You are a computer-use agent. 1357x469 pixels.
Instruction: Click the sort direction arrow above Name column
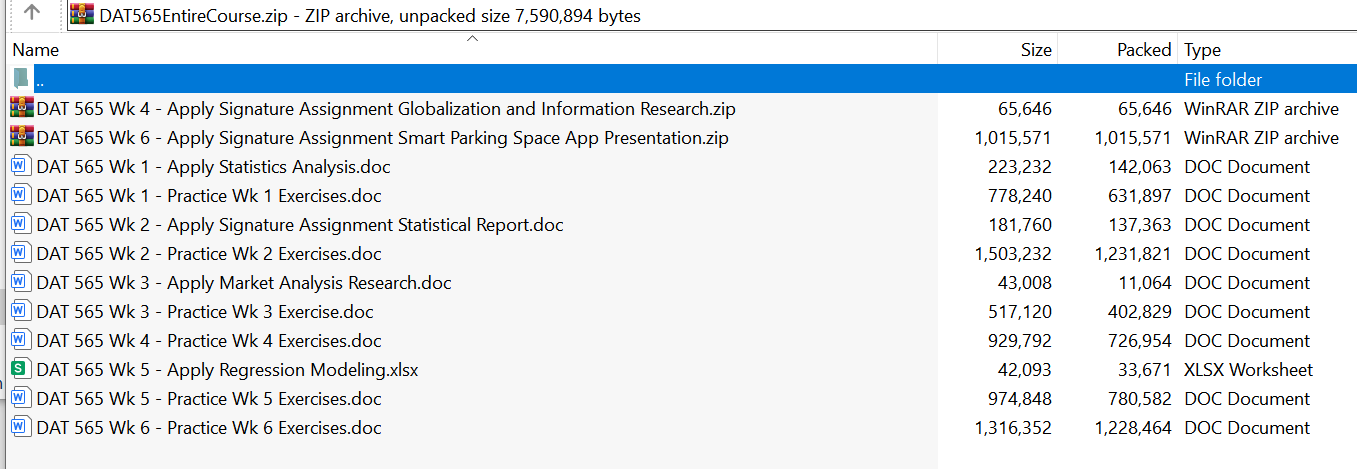[x=472, y=39]
